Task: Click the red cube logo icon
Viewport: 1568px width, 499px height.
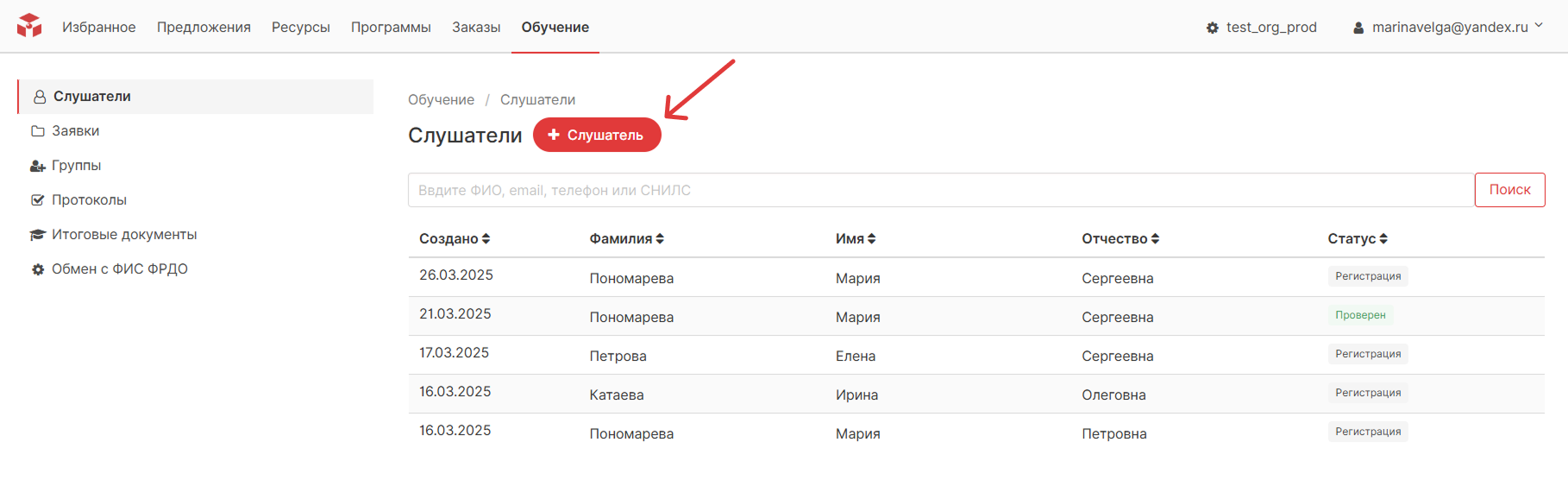Action: point(29,26)
